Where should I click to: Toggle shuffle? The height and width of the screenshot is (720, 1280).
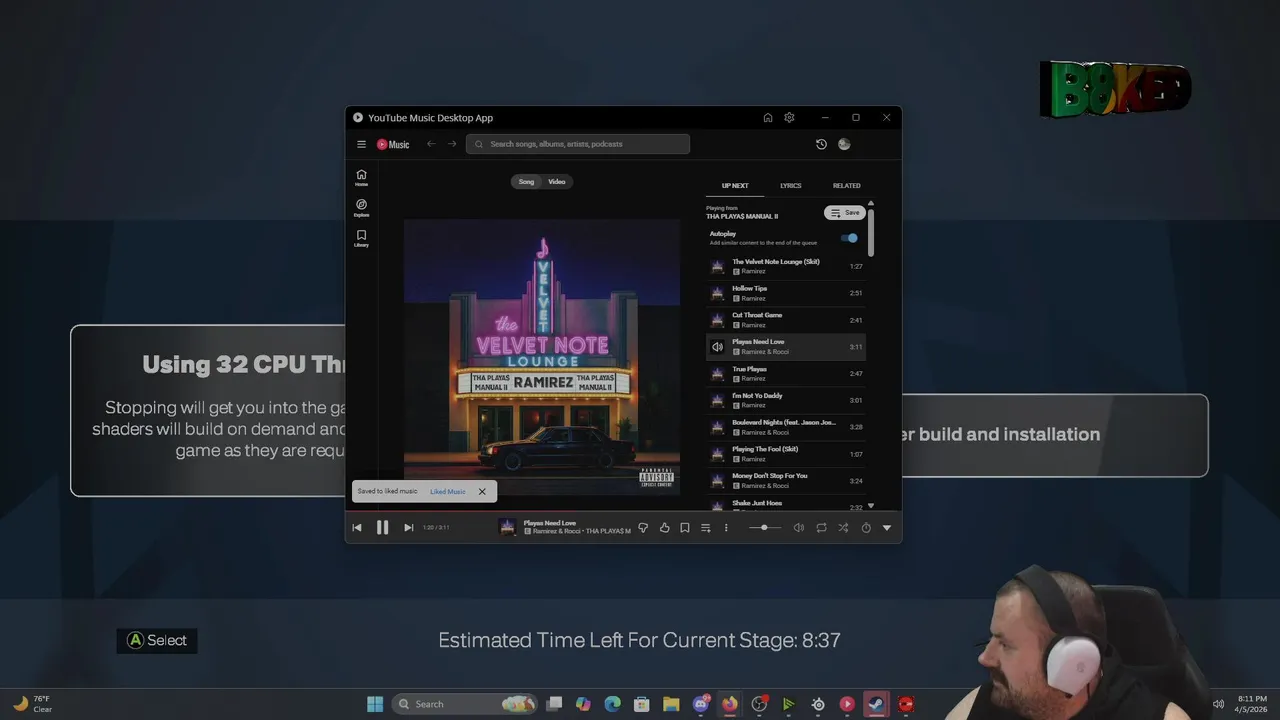click(843, 527)
